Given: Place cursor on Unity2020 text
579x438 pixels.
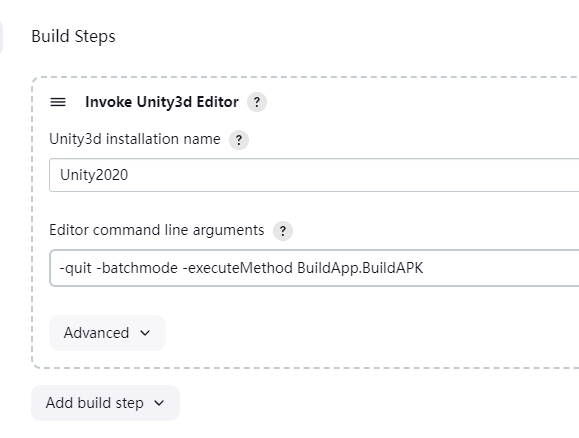Looking at the screenshot, I should (94, 175).
